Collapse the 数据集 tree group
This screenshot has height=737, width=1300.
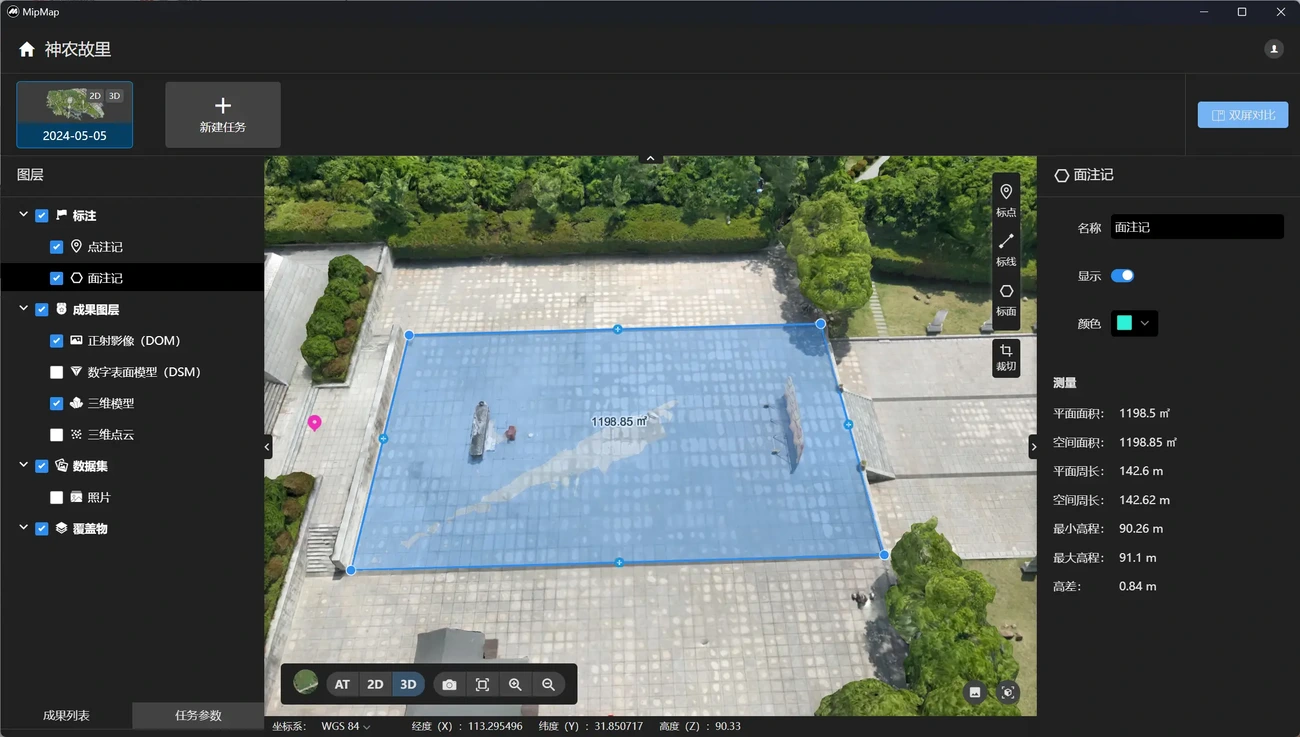point(24,465)
